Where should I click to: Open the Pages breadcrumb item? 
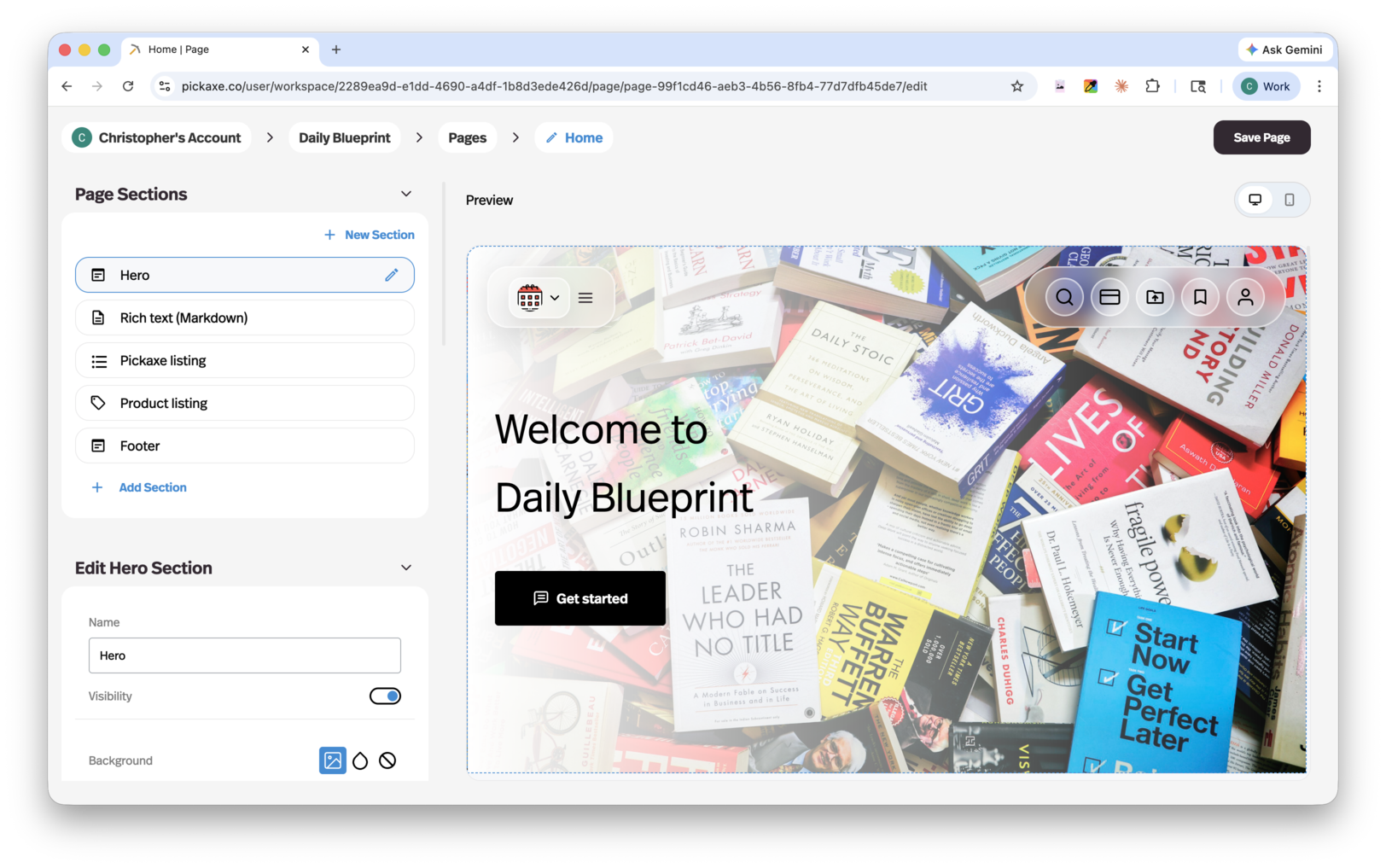click(467, 137)
